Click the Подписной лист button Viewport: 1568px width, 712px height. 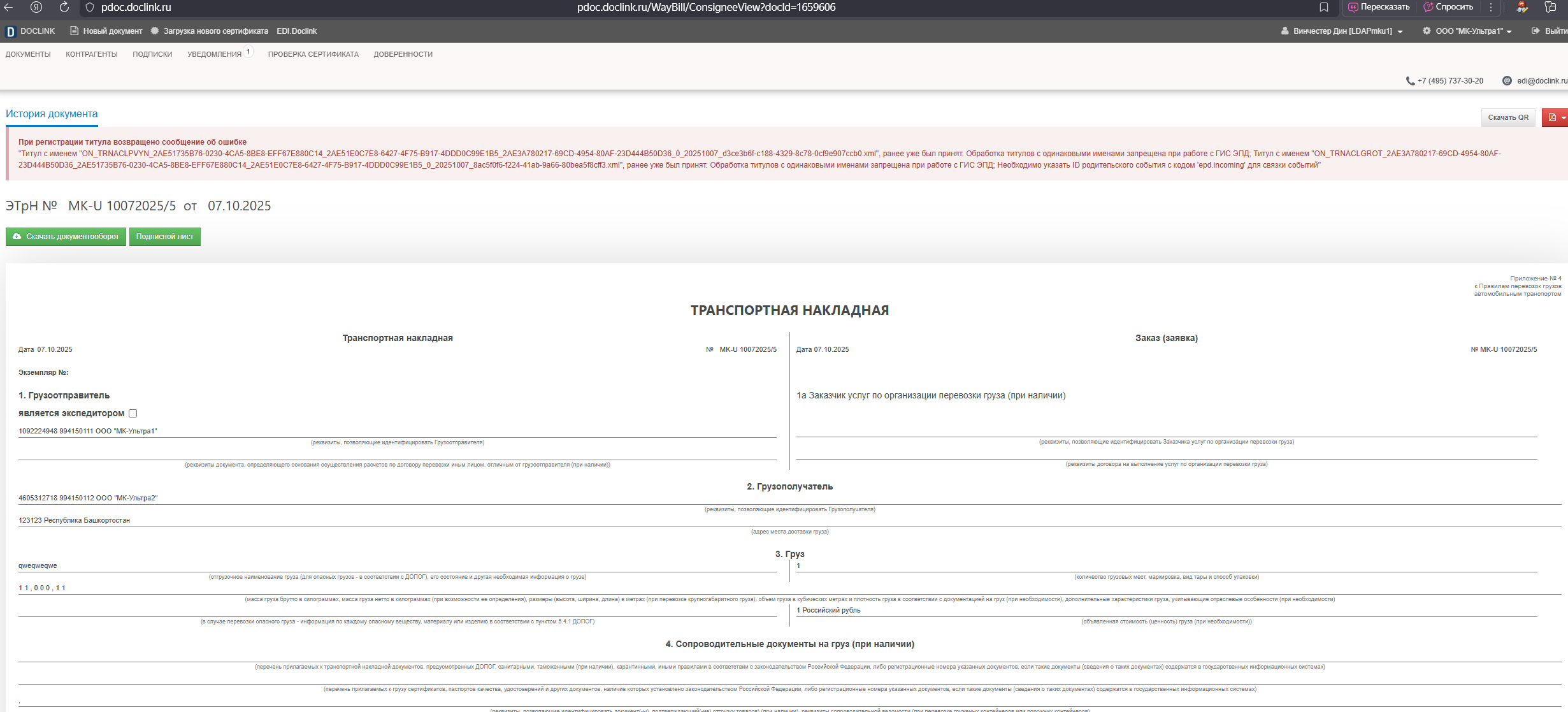click(164, 237)
